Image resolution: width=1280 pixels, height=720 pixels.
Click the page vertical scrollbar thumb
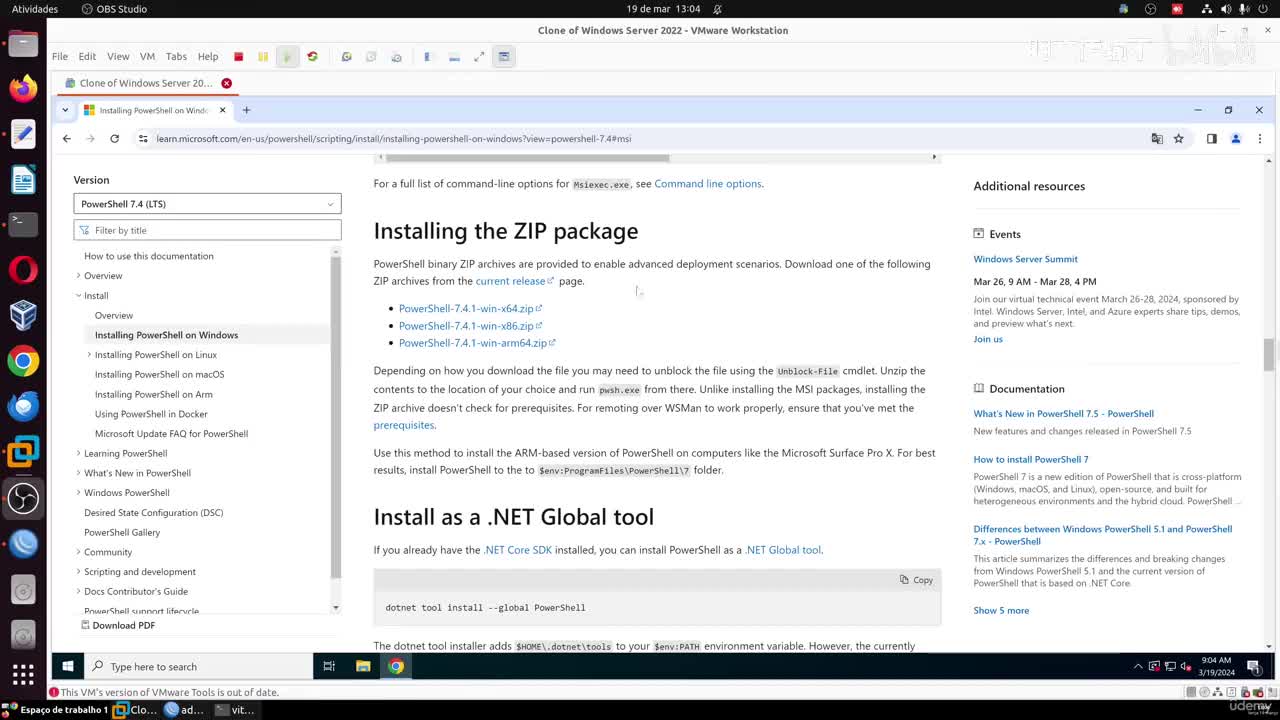pyautogui.click(x=1269, y=355)
